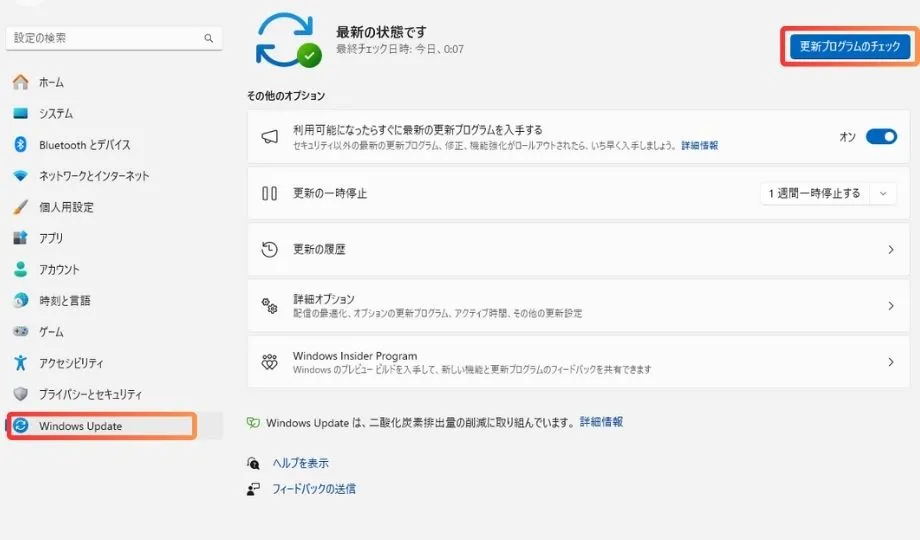Expand 更新の履歴 chevron
Image resolution: width=920 pixels, height=540 pixels.
(891, 249)
